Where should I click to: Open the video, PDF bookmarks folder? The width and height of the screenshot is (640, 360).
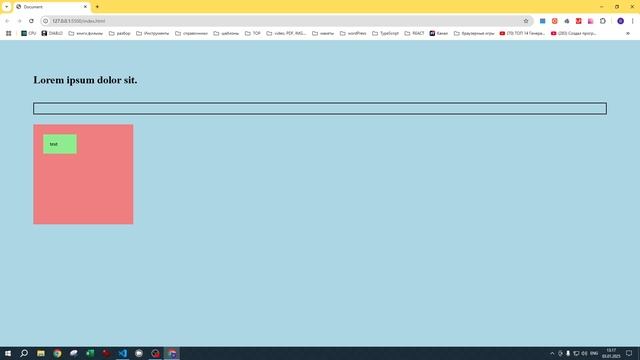[286, 33]
